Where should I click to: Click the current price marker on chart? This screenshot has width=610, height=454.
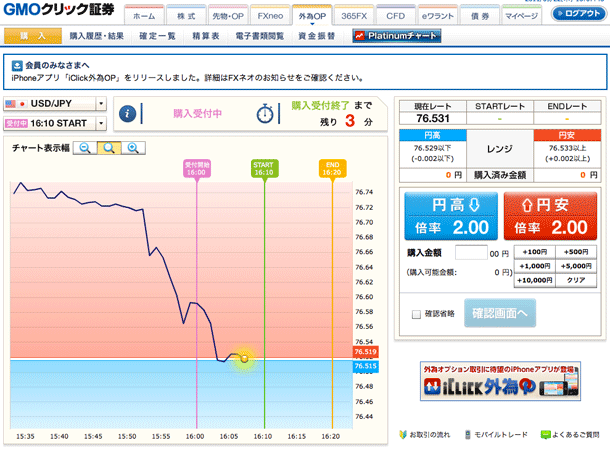click(x=244, y=359)
